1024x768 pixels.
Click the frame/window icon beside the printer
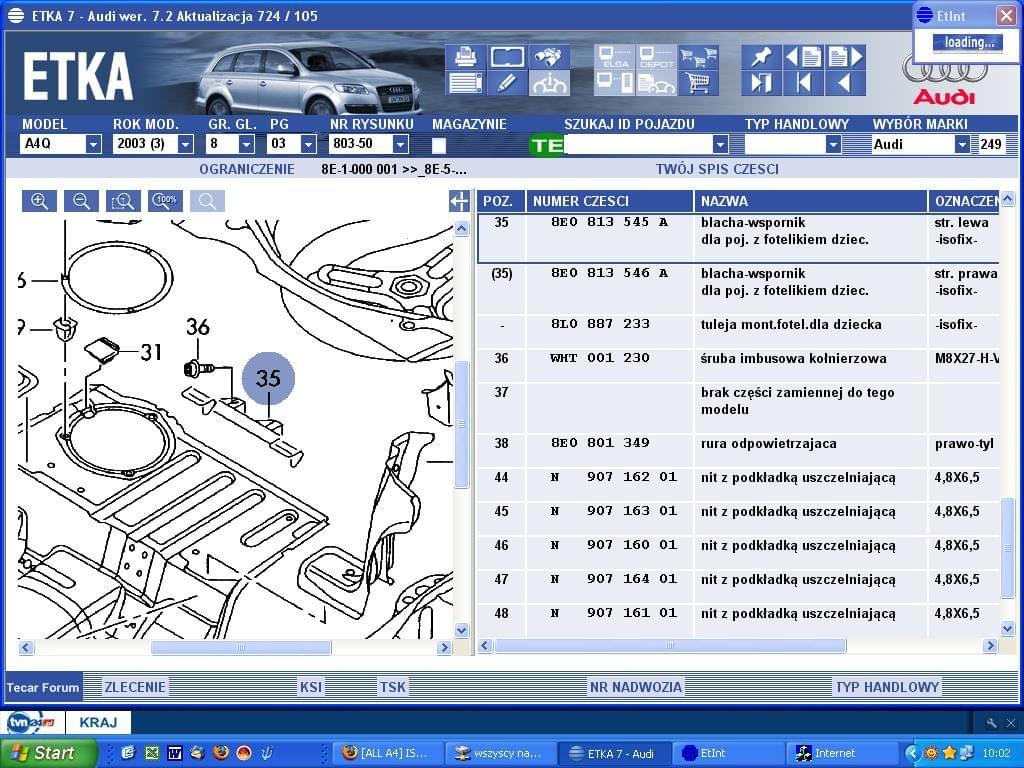tap(507, 57)
